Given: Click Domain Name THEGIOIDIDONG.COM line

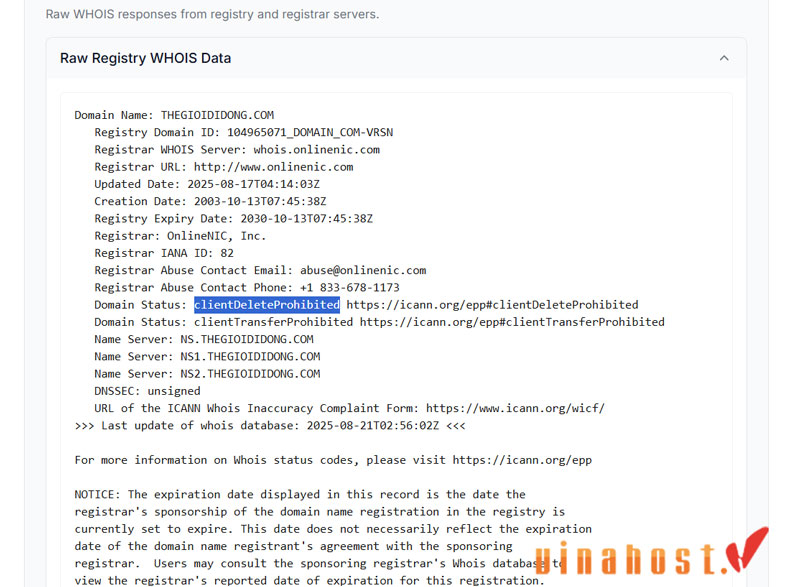Looking at the screenshot, I should coord(174,115).
